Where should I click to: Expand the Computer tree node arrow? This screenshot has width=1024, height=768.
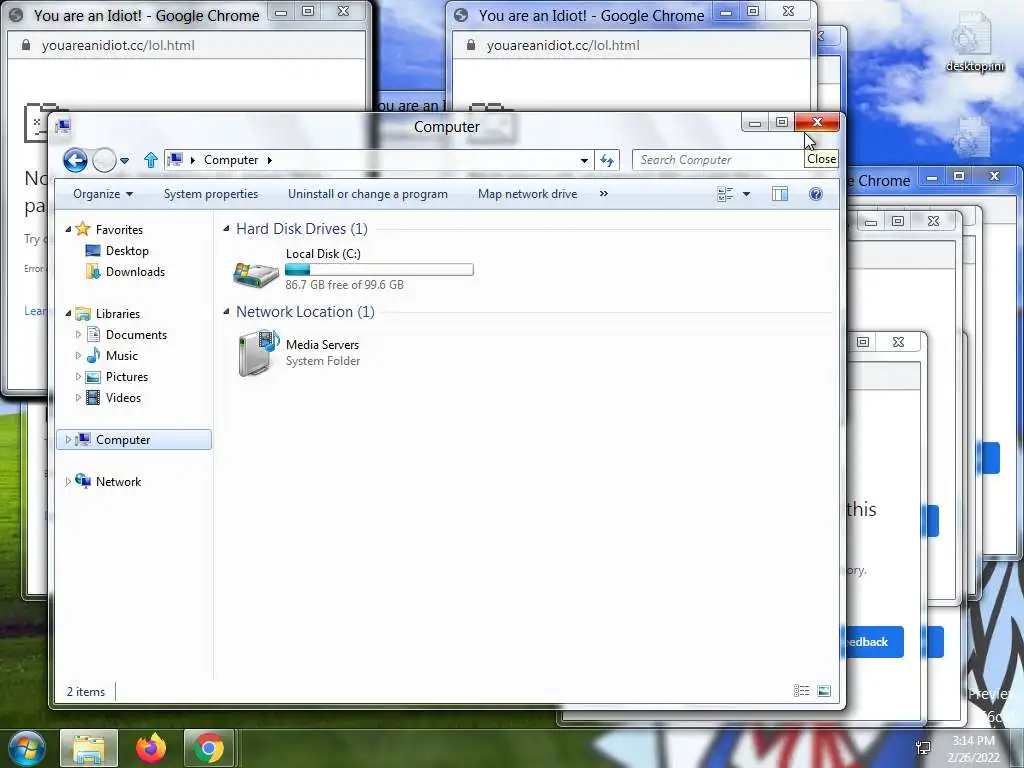(68, 440)
